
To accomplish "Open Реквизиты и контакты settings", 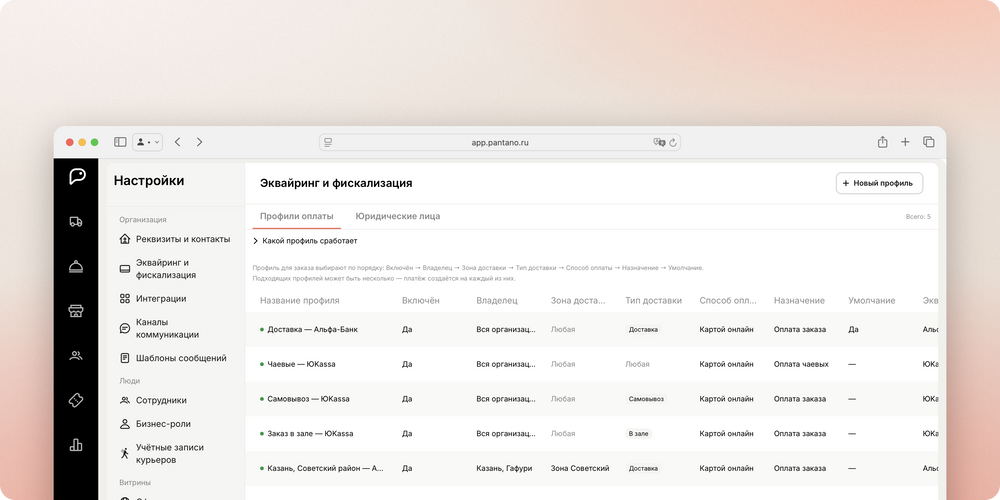I will [175, 239].
